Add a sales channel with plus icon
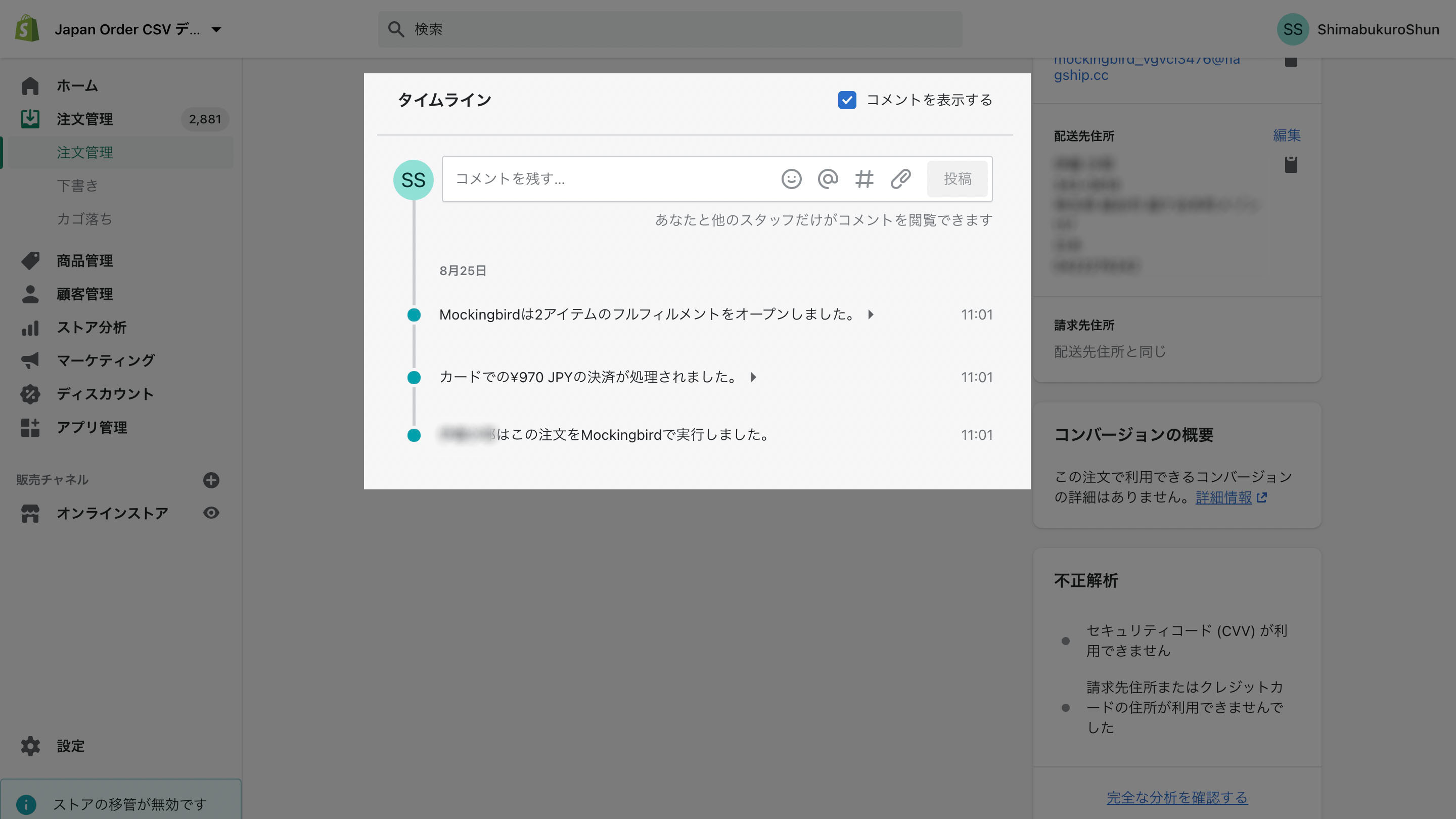1456x819 pixels. tap(211, 480)
